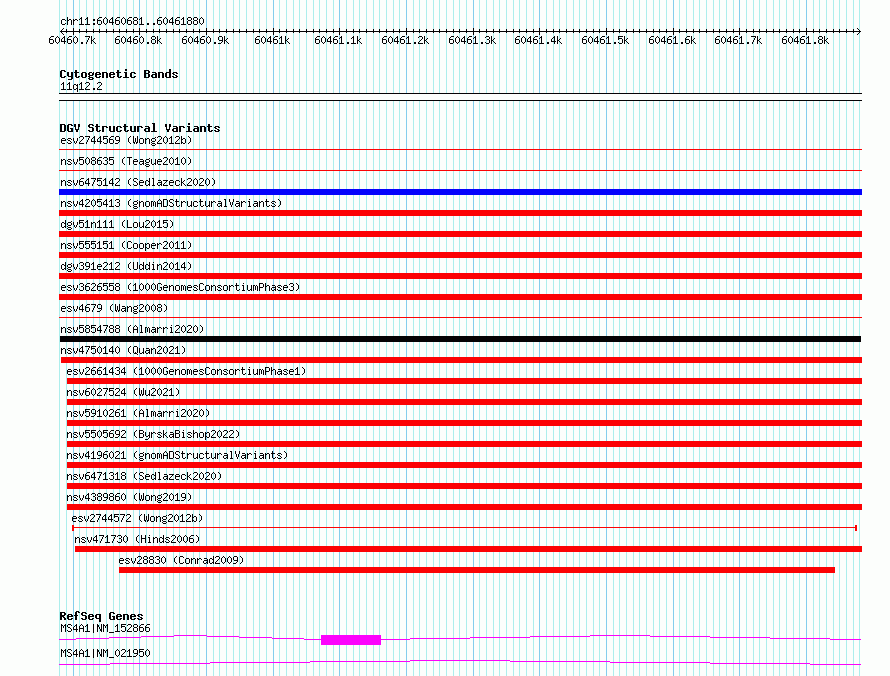Screen dimensions: 890x676
Task: Open the nsv6027524 (Wu2021) label
Action: [123, 392]
